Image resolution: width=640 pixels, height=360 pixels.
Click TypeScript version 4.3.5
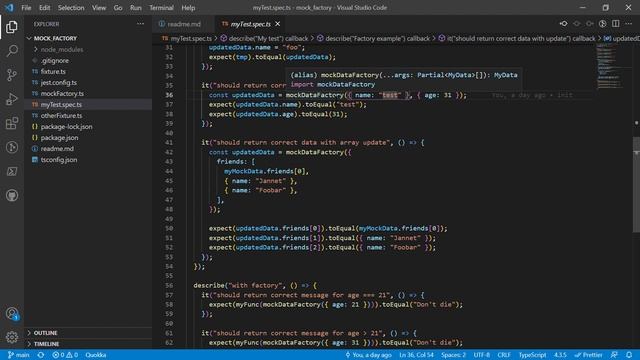(560, 355)
